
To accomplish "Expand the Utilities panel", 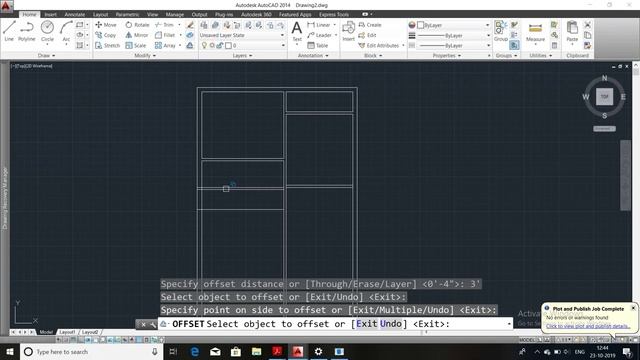I will pos(540,55).
